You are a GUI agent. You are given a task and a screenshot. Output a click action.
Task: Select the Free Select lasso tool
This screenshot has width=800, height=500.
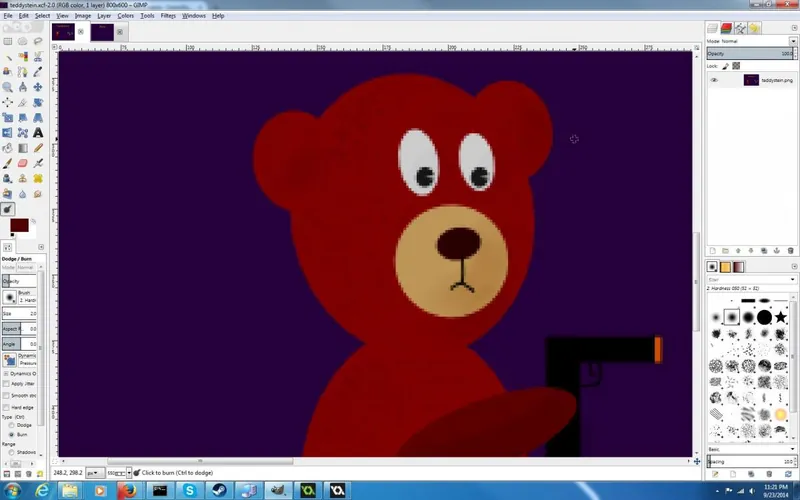coord(38,41)
